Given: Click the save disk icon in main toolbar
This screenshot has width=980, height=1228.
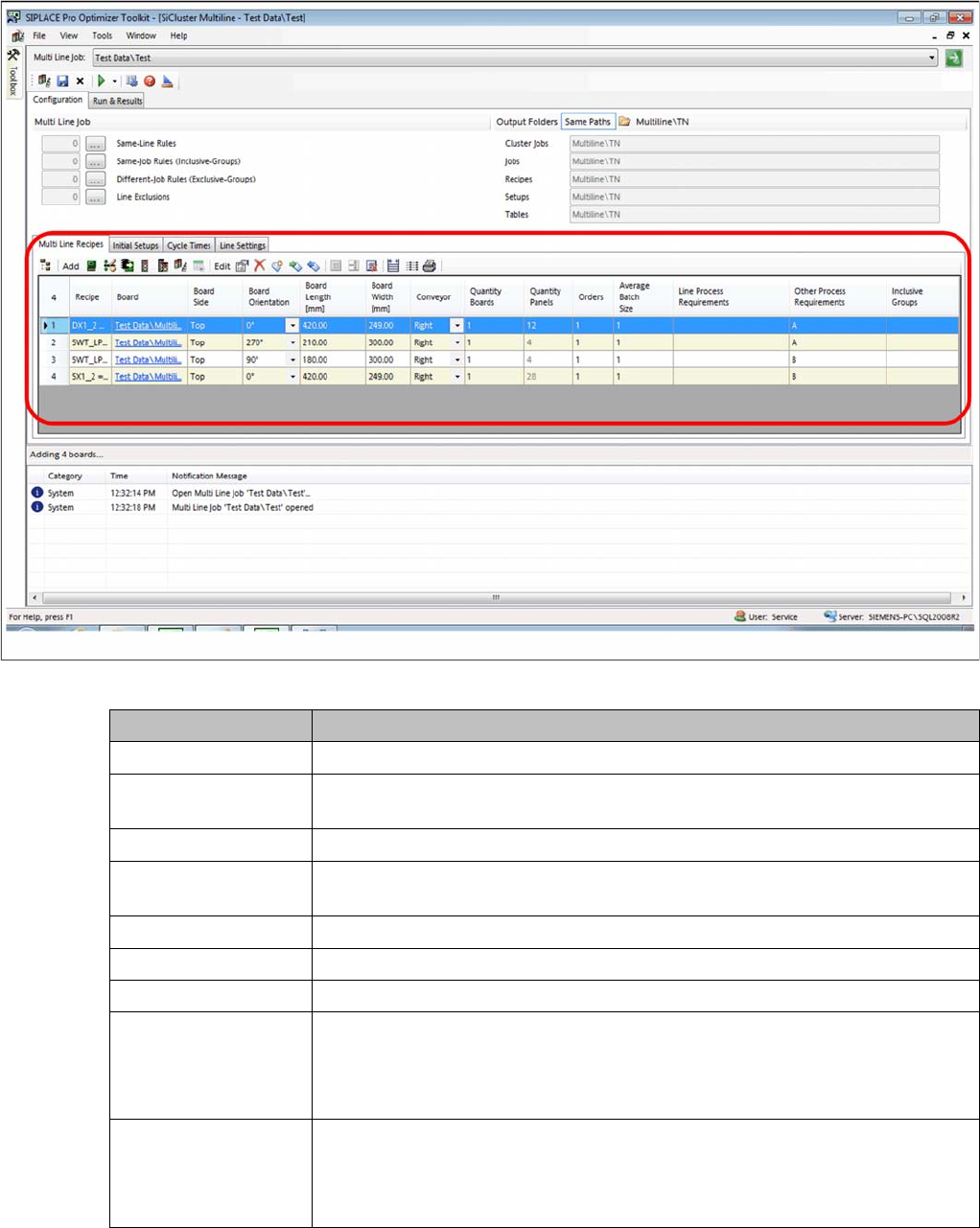Looking at the screenshot, I should pyautogui.click(x=62, y=81).
